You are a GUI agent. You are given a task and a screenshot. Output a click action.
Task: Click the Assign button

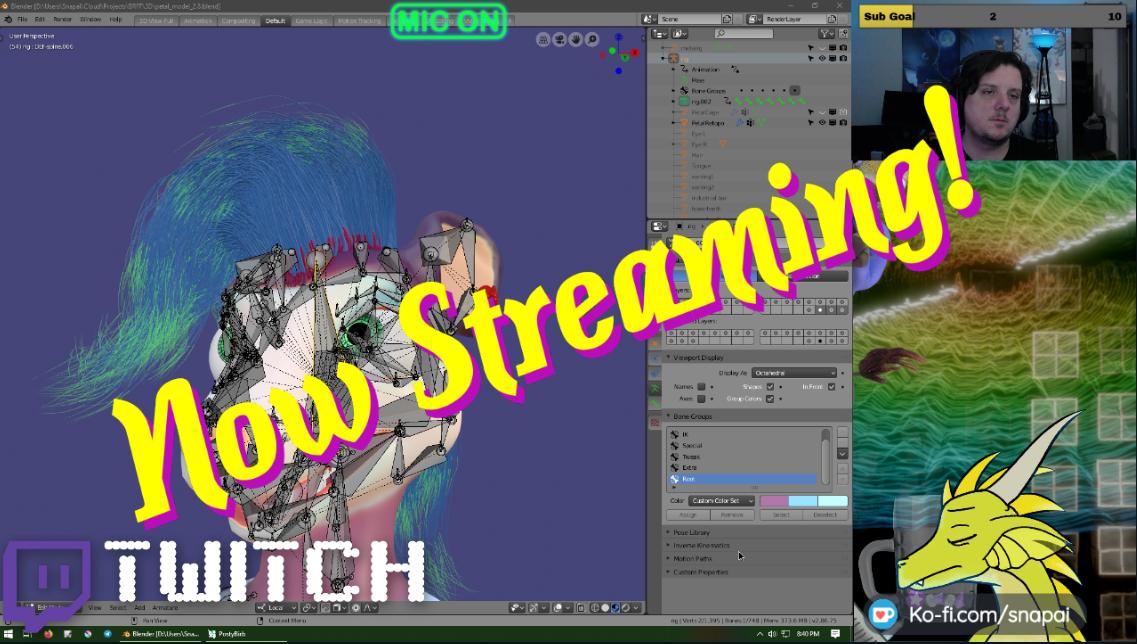(687, 515)
